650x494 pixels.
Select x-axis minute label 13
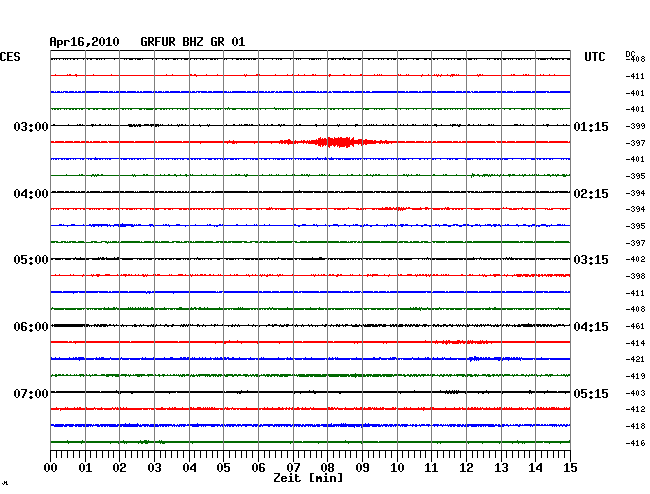501,468
